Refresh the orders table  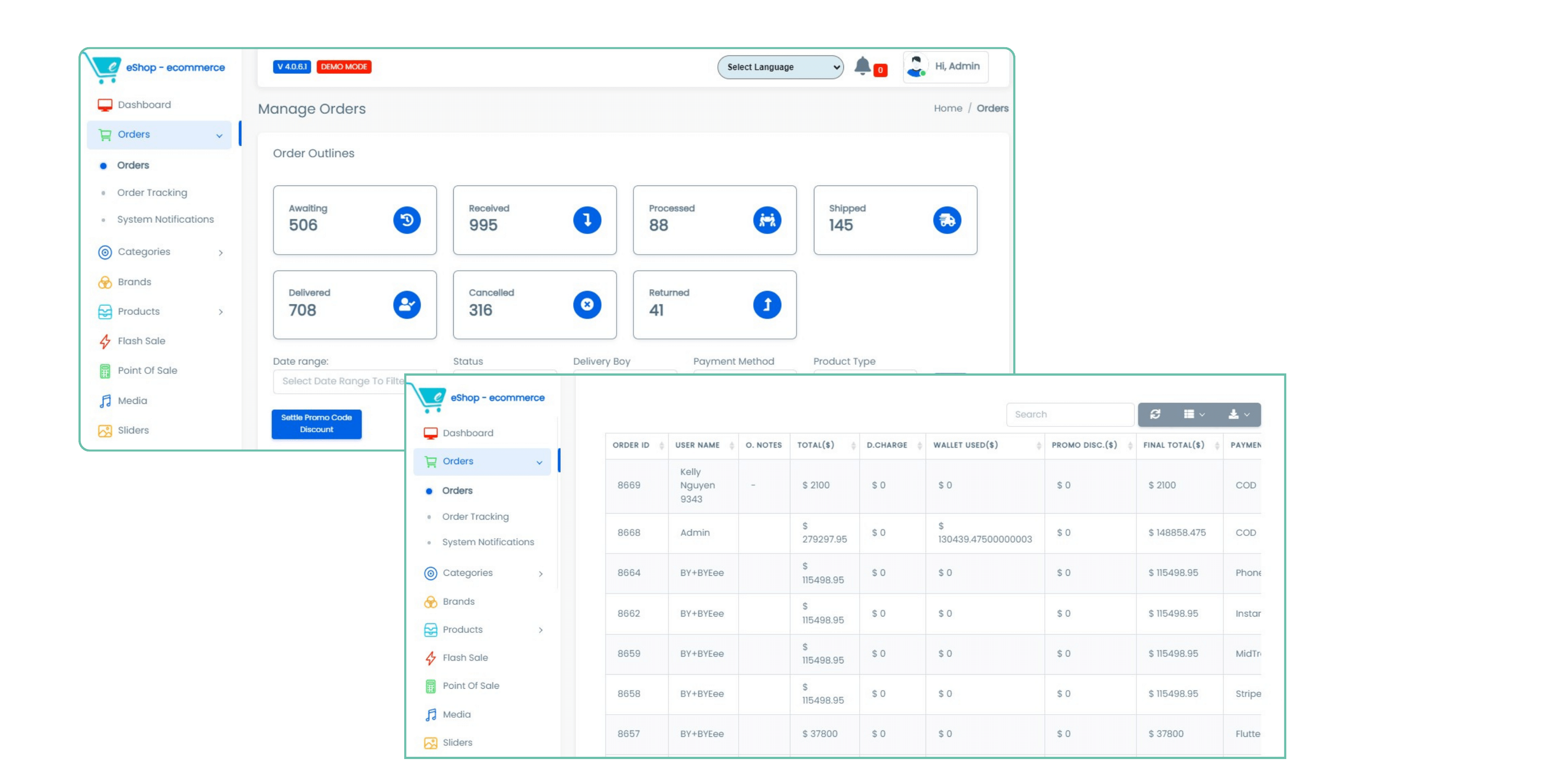(1155, 415)
